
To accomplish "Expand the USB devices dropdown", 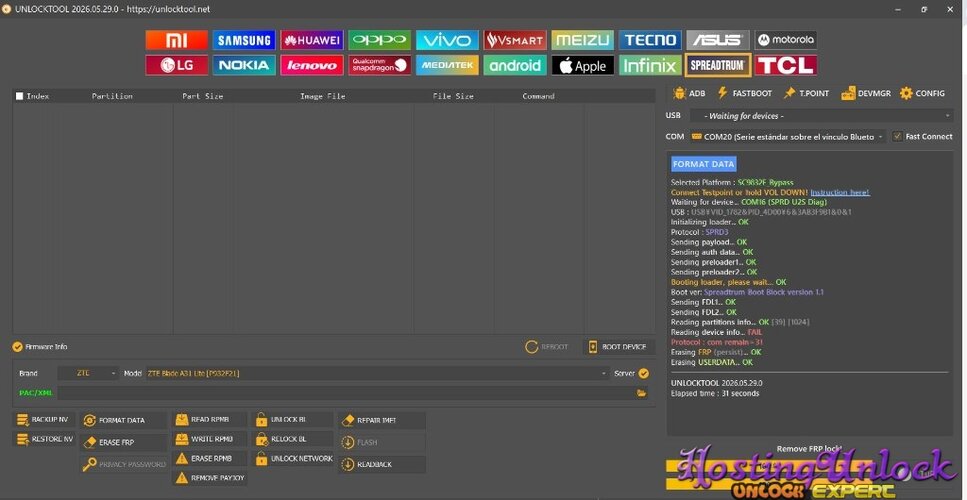I will (x=821, y=116).
